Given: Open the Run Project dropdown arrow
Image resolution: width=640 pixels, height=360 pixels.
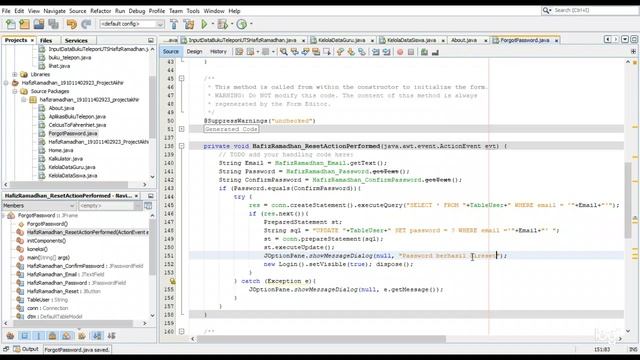Looking at the screenshot, I should coord(213,24).
